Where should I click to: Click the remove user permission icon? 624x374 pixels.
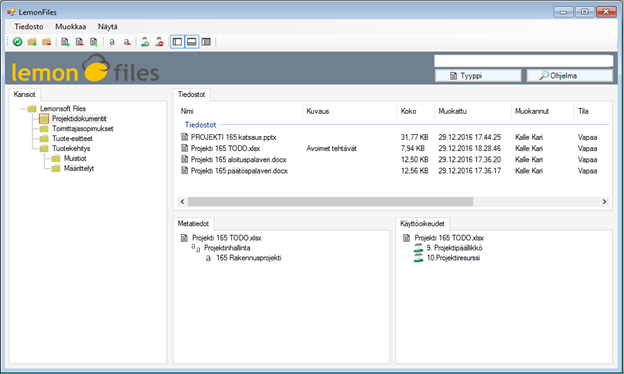tap(160, 42)
